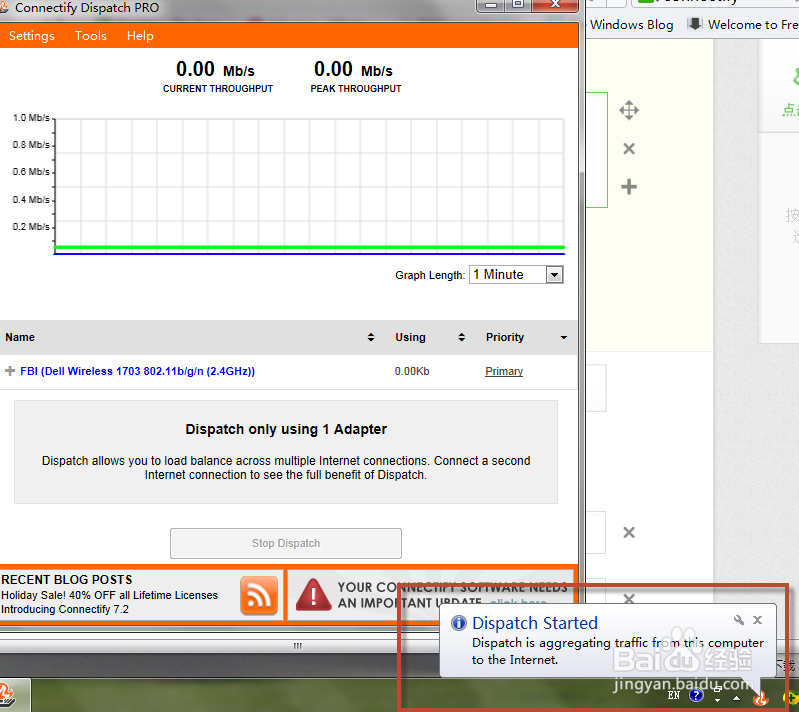Viewport: 799px width, 712px height.
Task: Sort by the Using column arrows
Action: 462,337
